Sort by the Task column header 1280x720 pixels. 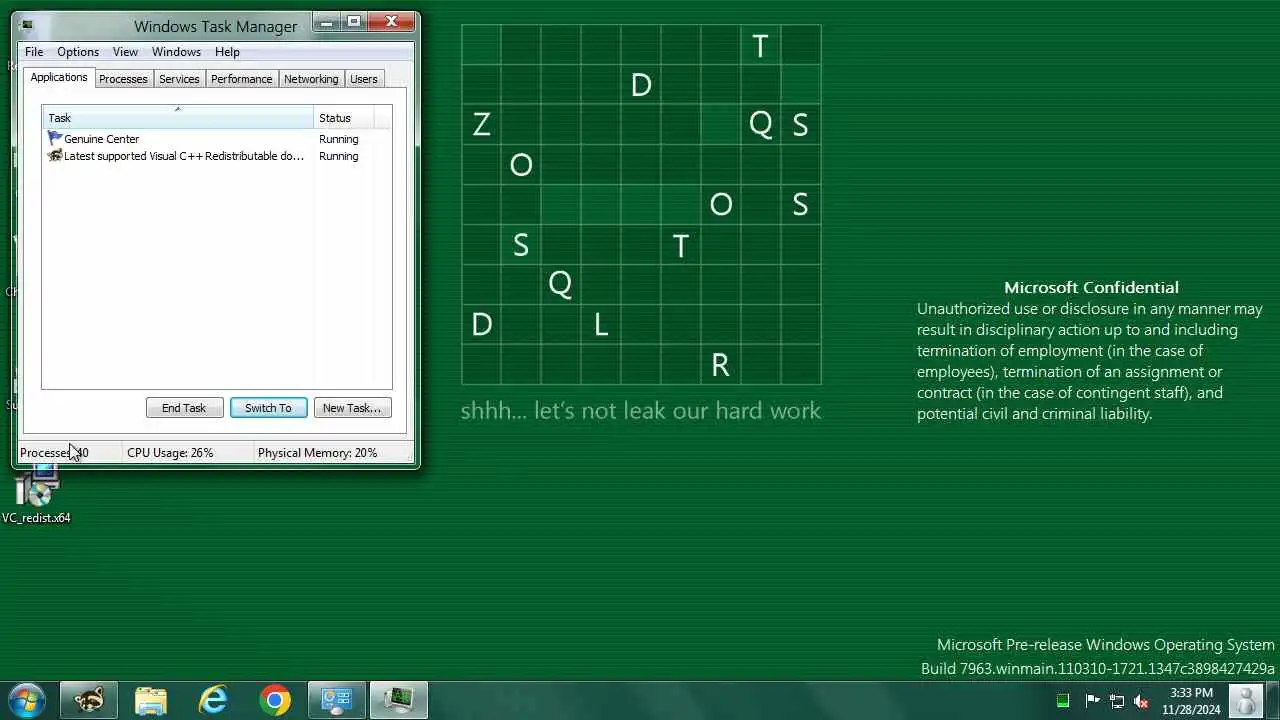[178, 118]
